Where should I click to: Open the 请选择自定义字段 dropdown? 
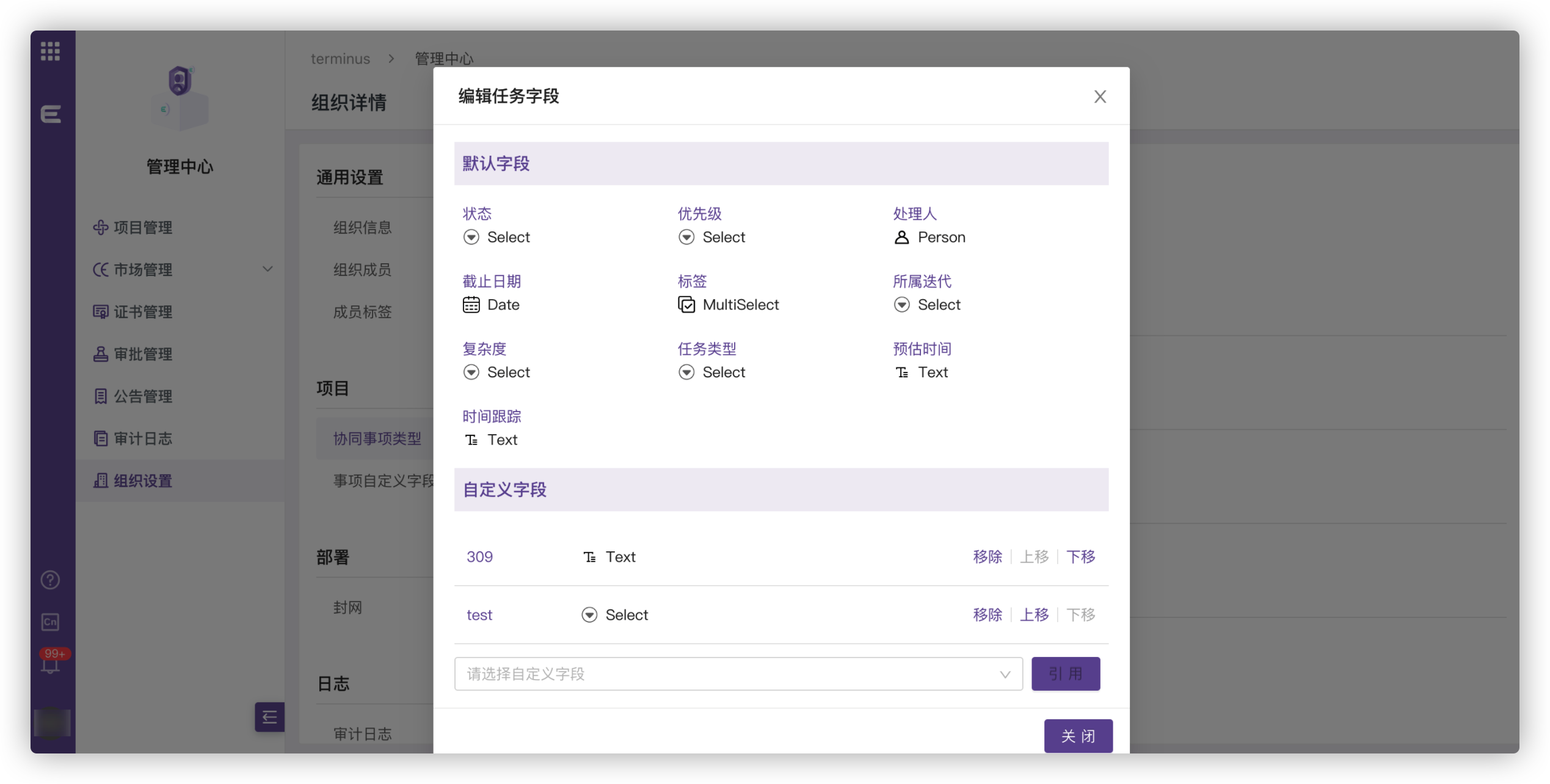tap(738, 673)
